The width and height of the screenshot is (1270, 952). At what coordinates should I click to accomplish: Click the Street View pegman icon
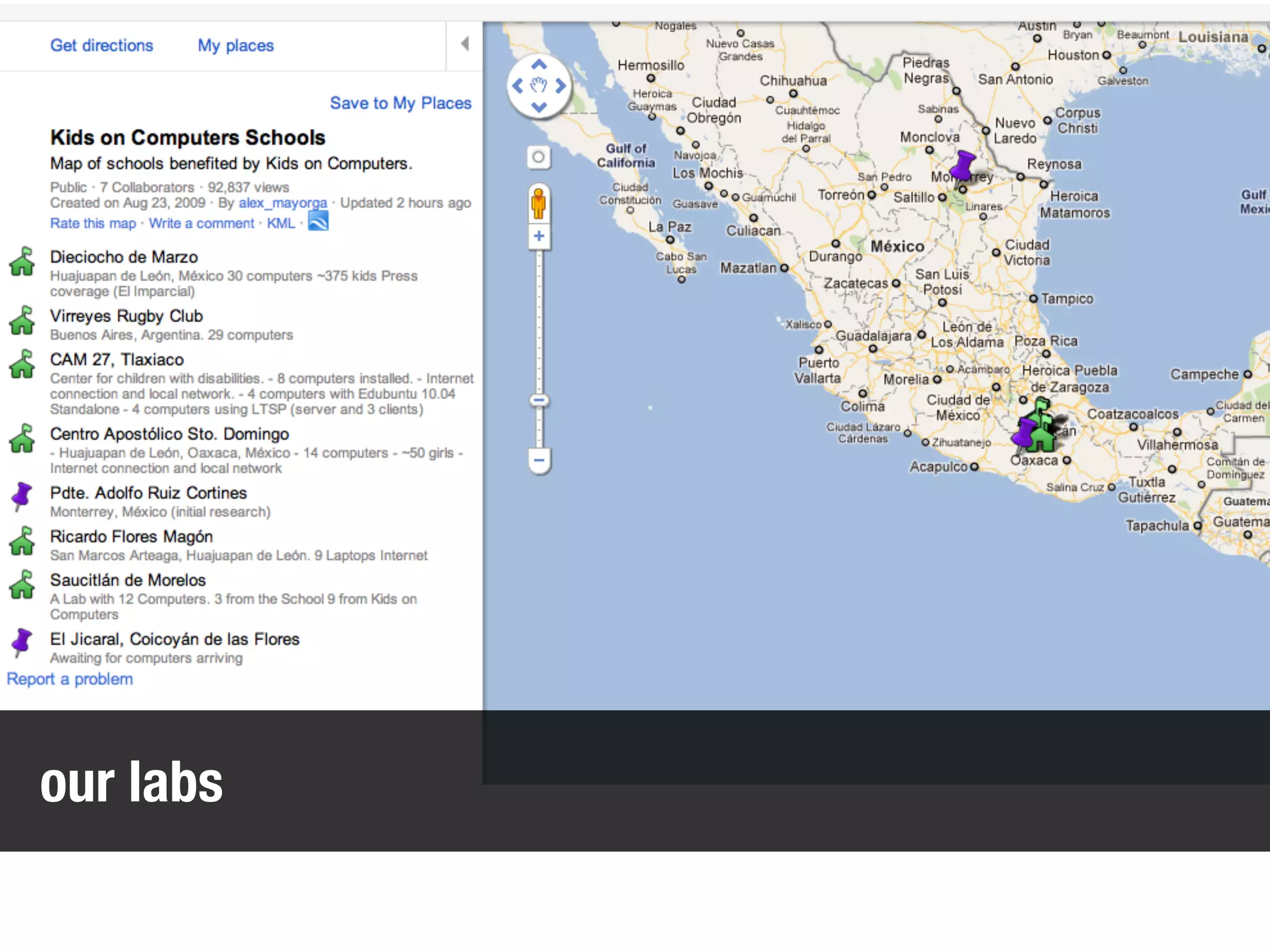[x=538, y=203]
